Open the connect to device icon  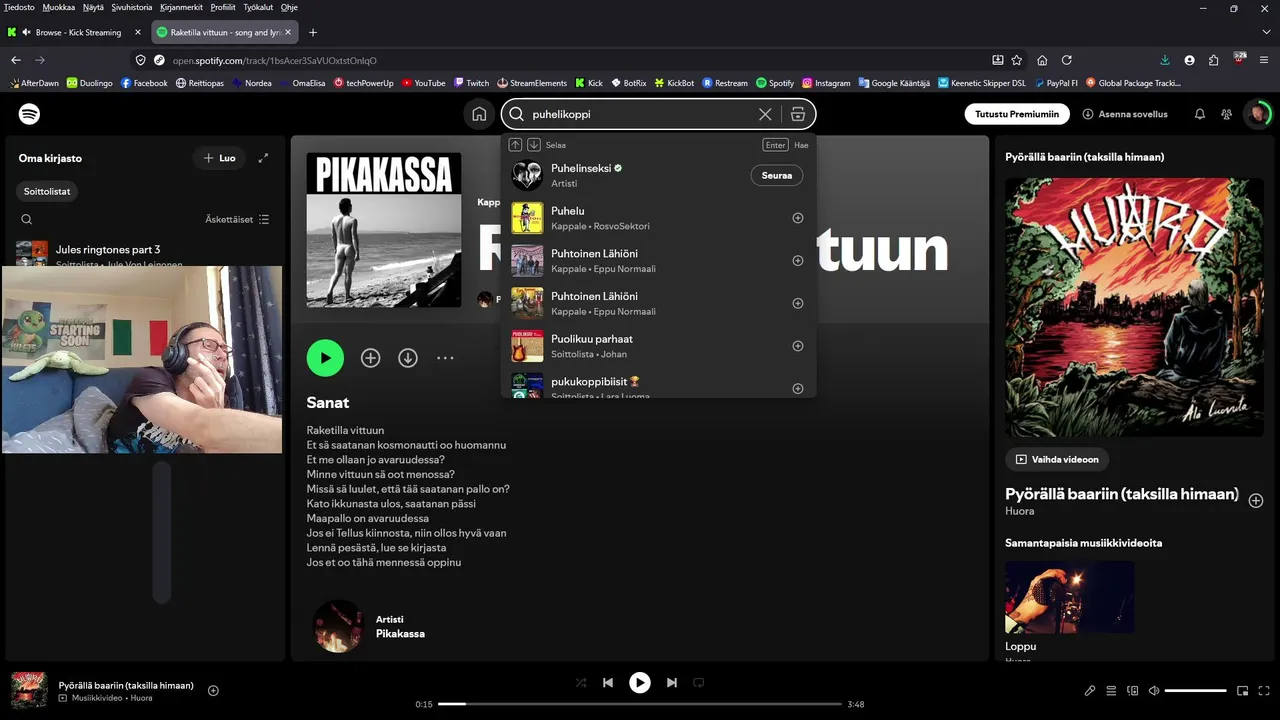point(1133,690)
